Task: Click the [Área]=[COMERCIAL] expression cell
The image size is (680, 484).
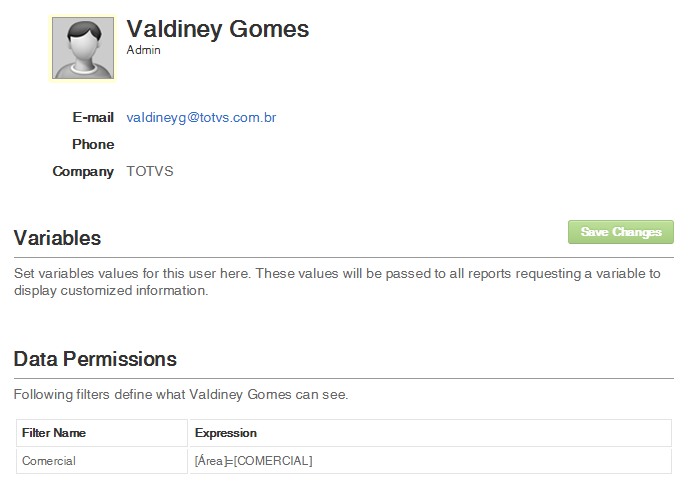Action: [254, 461]
